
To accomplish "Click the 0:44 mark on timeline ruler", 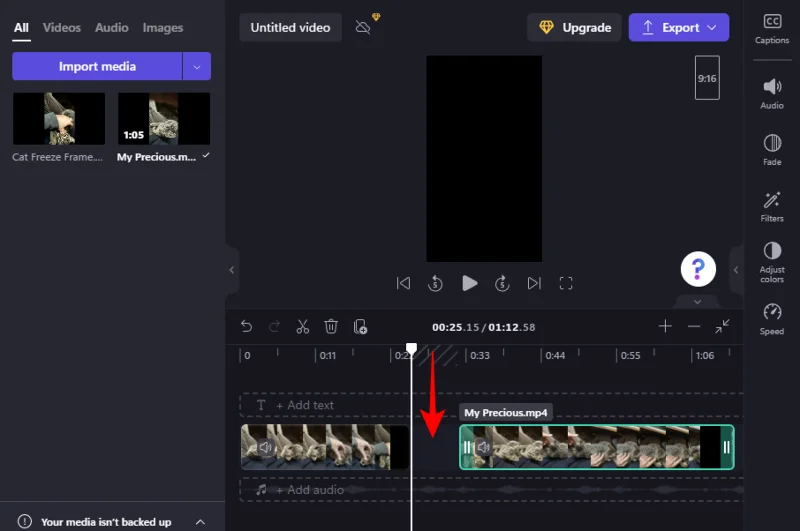I will [555, 356].
